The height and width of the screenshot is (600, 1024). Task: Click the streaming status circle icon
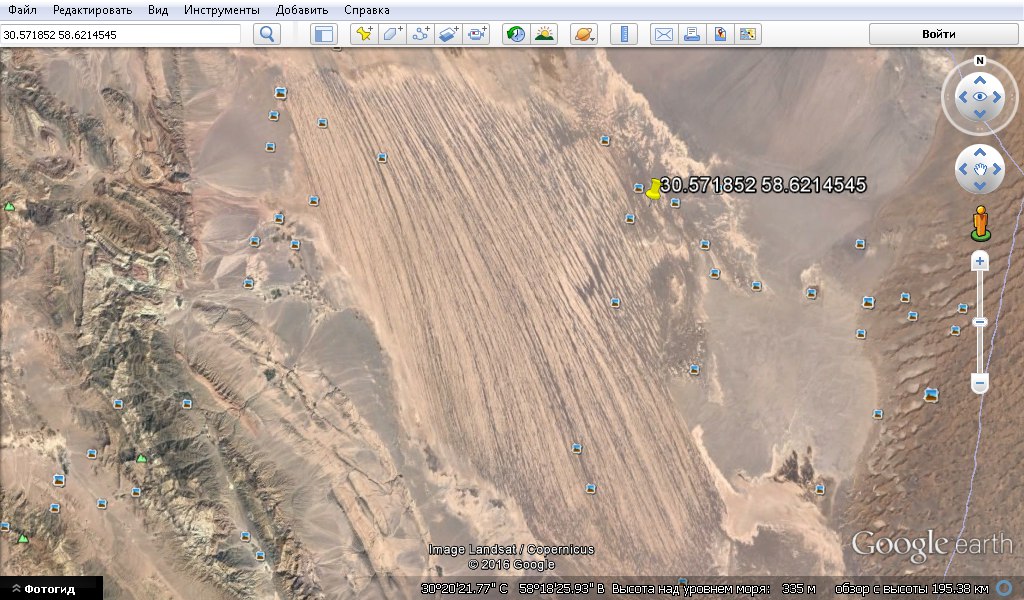coord(1004,588)
